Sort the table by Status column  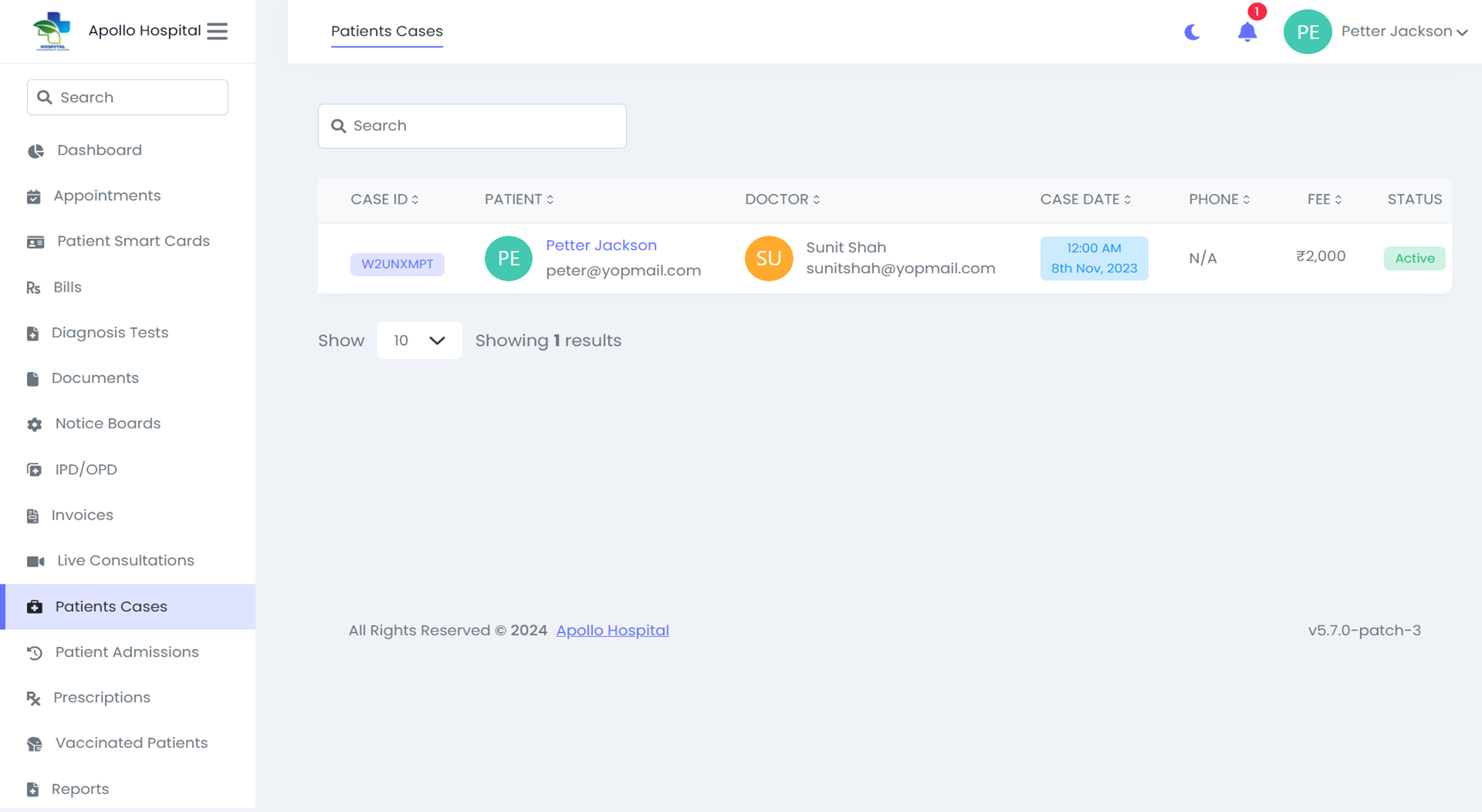pos(1414,199)
